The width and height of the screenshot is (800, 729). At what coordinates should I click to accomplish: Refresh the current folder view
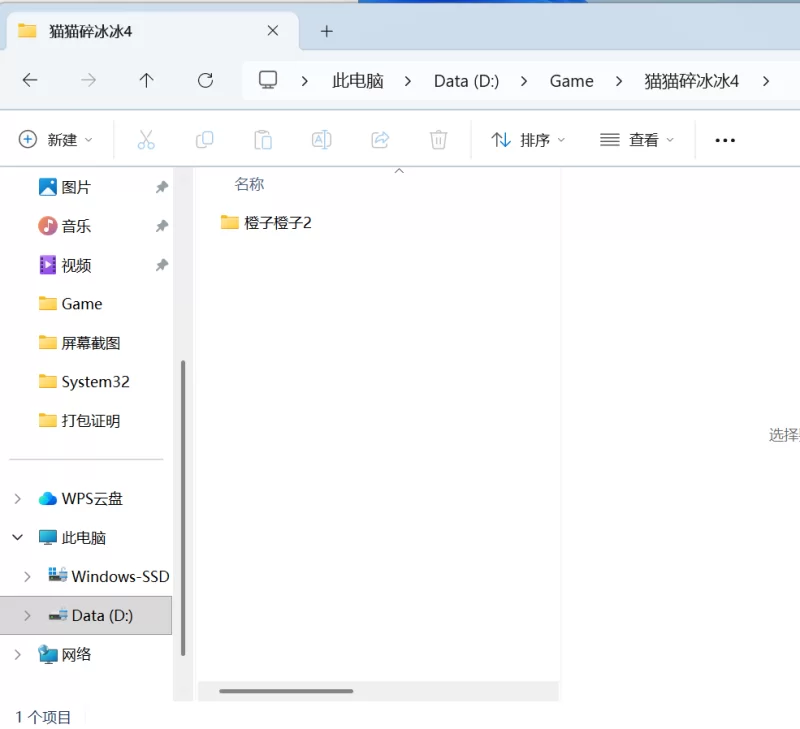click(x=206, y=80)
